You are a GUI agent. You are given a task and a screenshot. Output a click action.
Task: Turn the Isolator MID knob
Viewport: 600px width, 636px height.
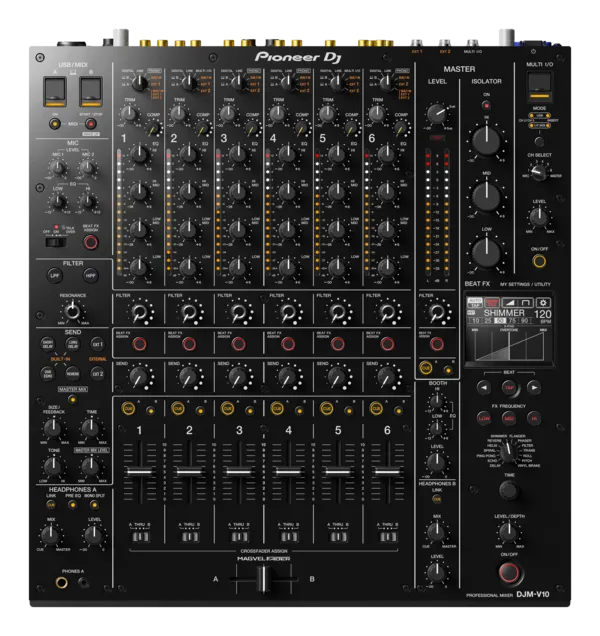[x=486, y=197]
